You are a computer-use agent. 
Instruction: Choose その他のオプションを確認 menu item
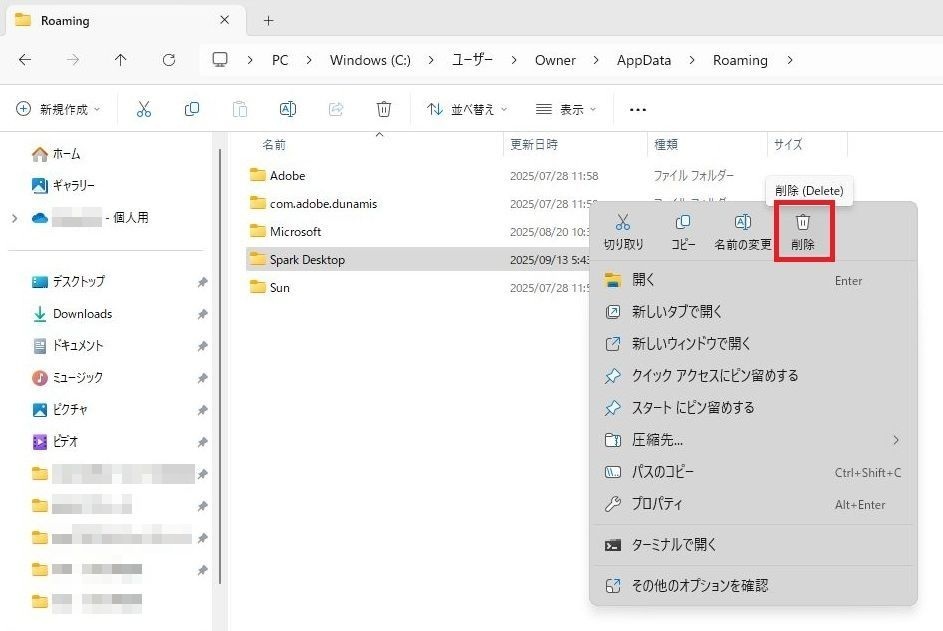point(699,586)
